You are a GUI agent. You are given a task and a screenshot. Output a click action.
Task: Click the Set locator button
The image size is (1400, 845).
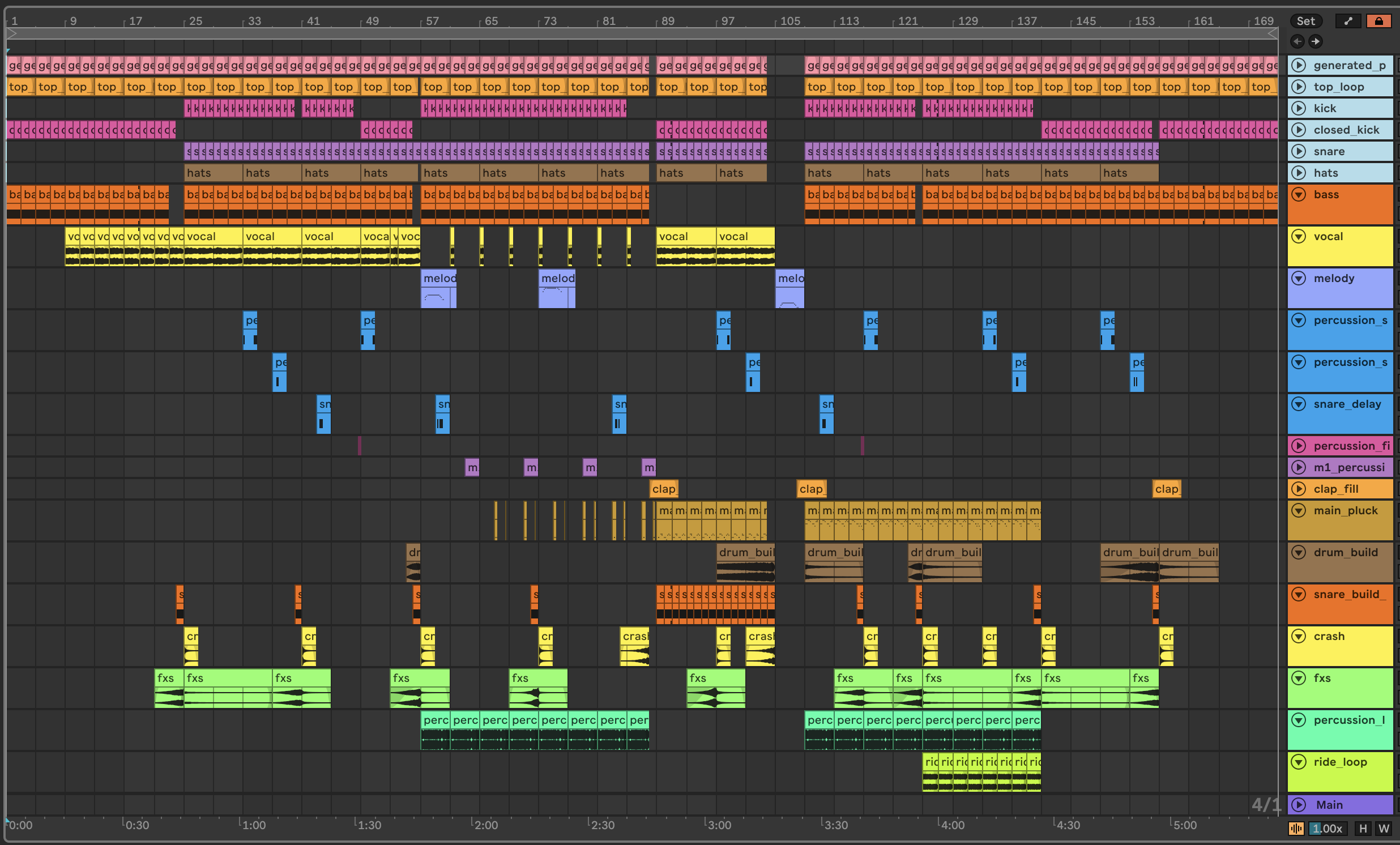tap(1305, 21)
